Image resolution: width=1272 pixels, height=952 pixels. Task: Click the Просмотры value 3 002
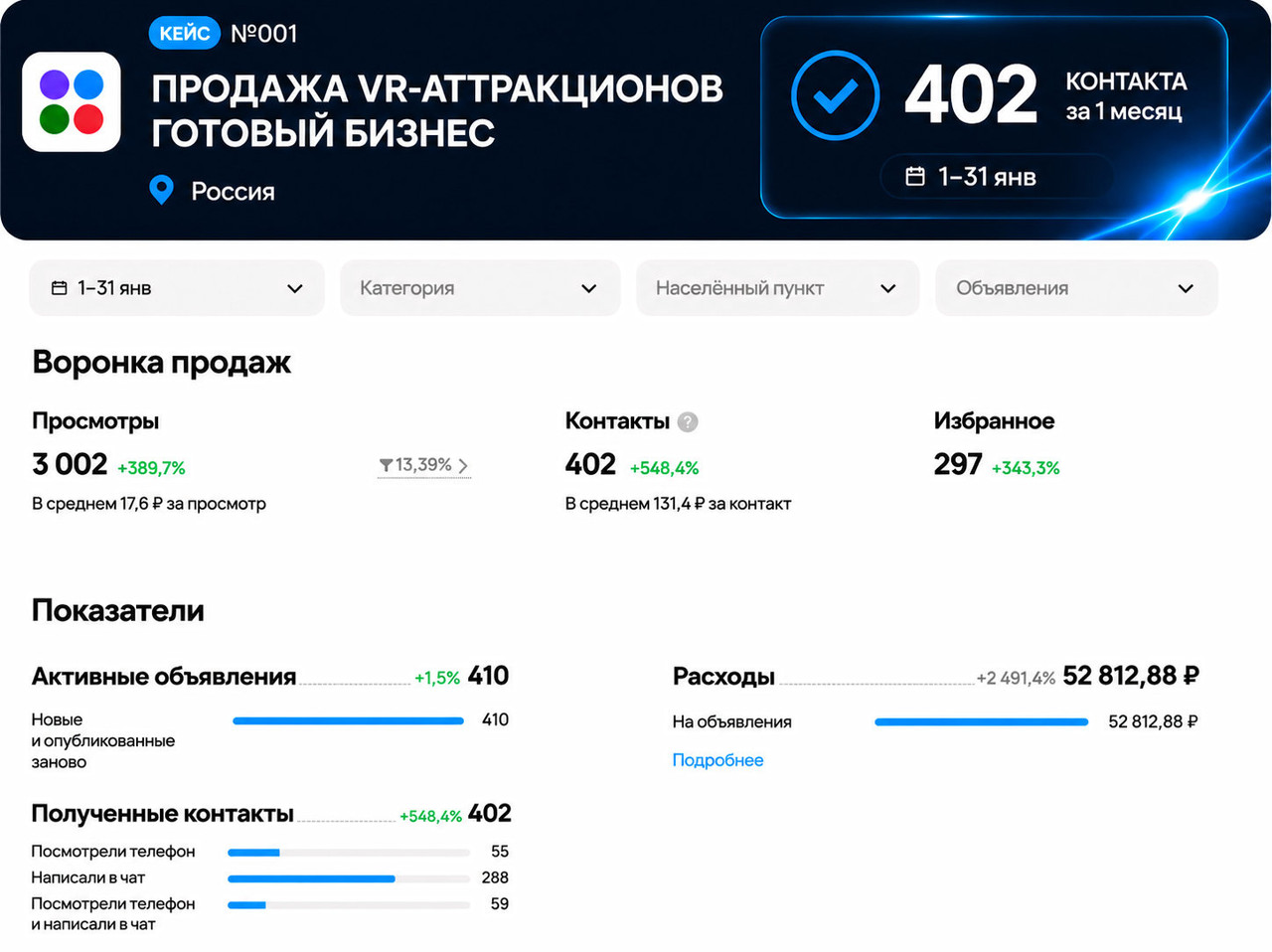tap(70, 464)
